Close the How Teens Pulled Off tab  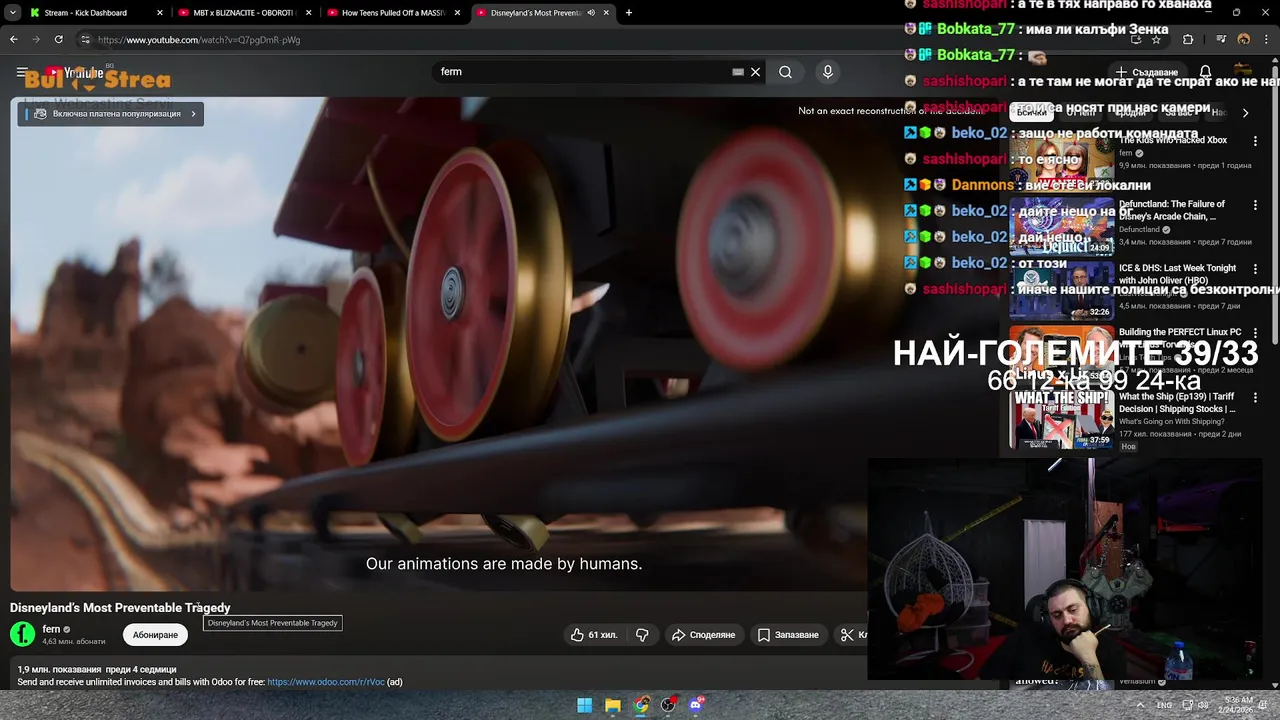458,13
